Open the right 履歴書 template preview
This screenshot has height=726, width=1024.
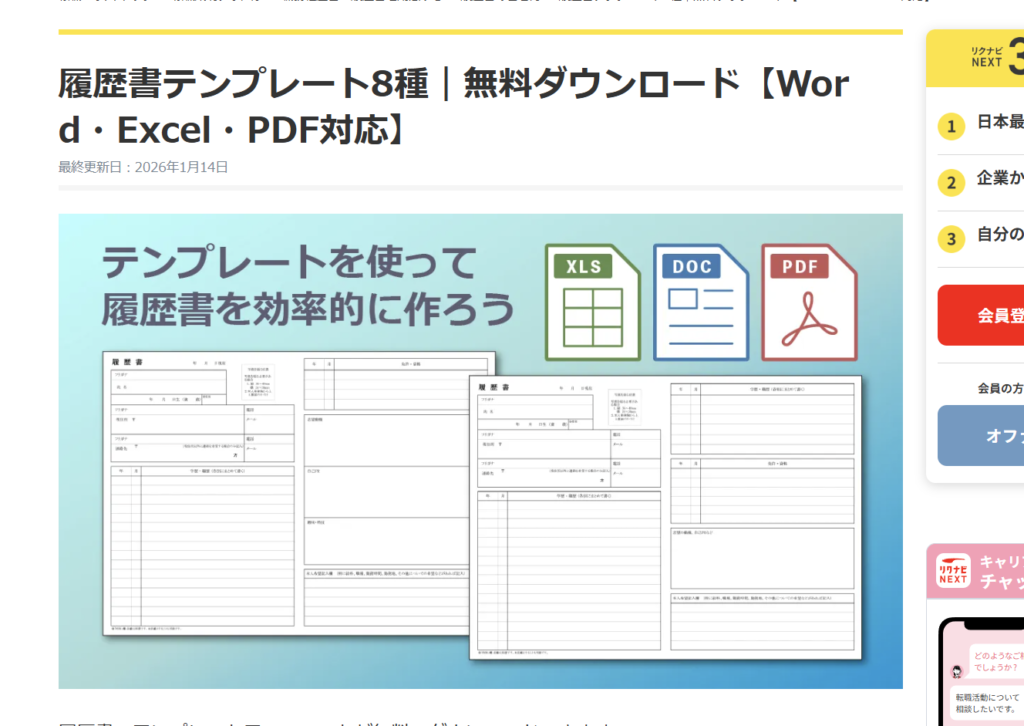(665, 517)
